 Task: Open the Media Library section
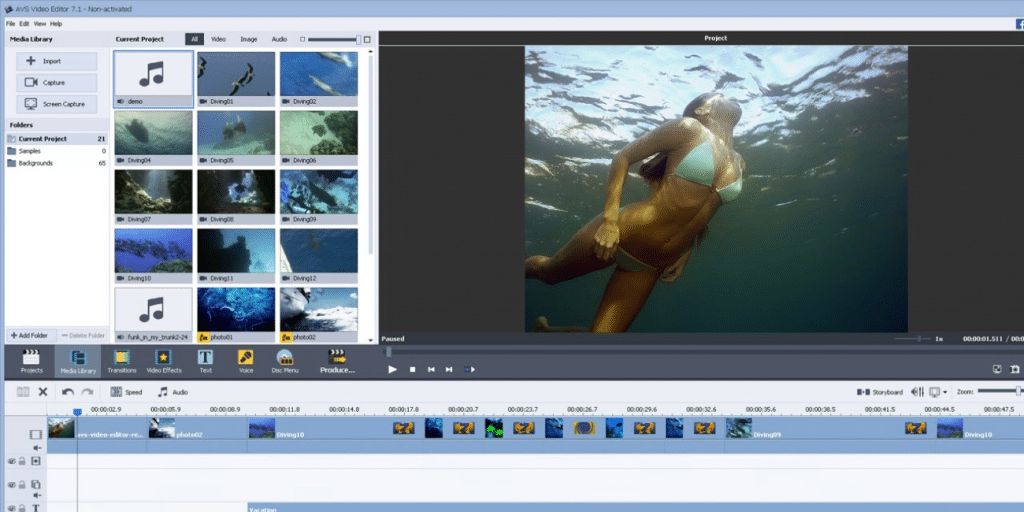(78, 361)
